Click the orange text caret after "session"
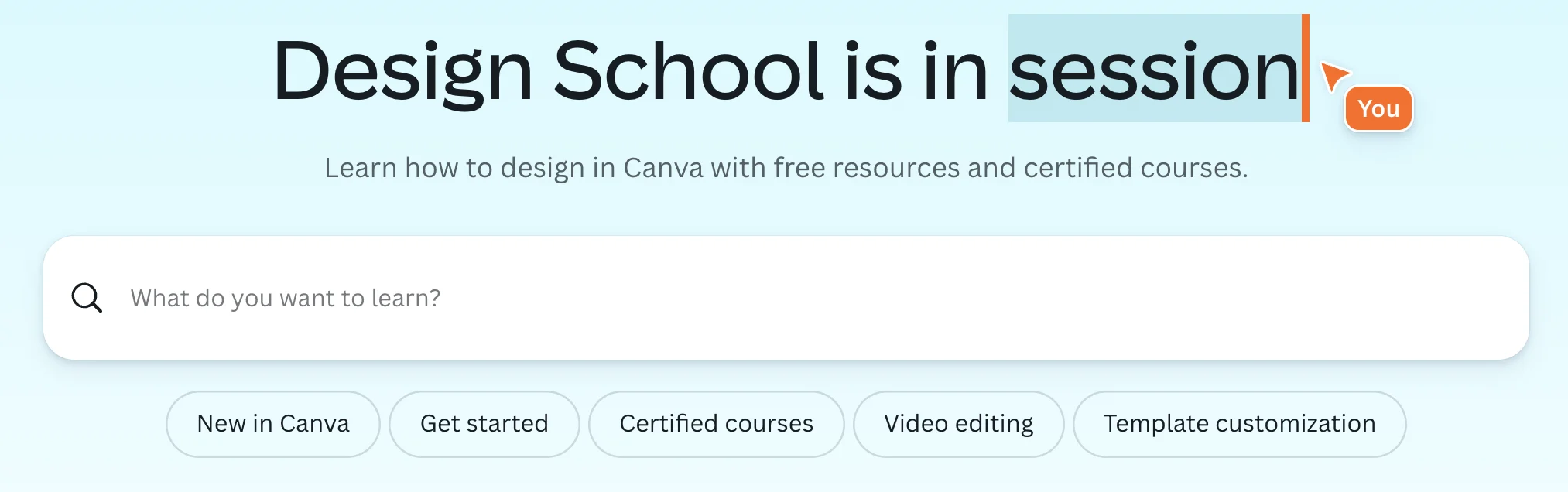Screen dimensions: 1568x492 (x=1306, y=68)
